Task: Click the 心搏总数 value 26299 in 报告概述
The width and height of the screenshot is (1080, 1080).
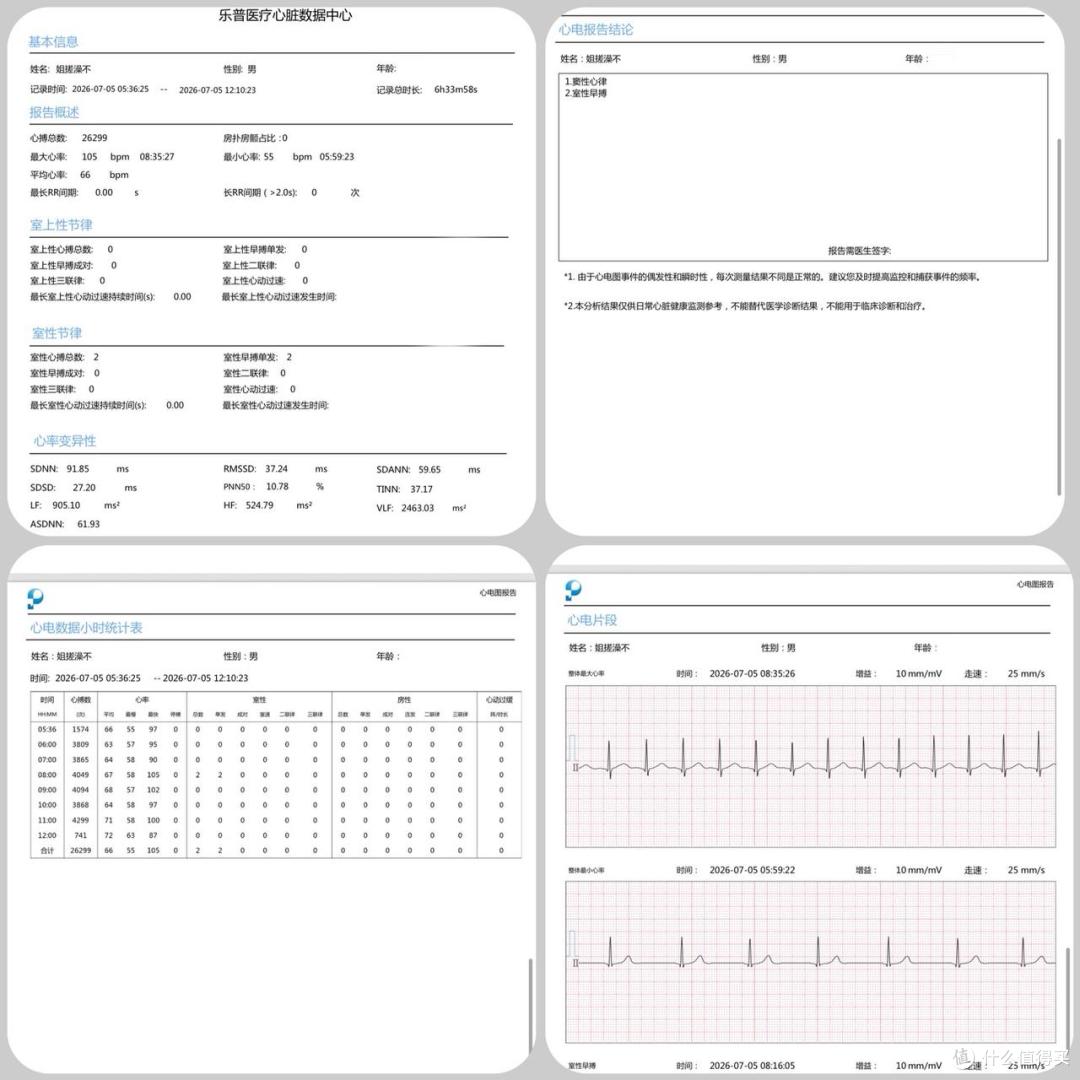Action: pyautogui.click(x=94, y=138)
